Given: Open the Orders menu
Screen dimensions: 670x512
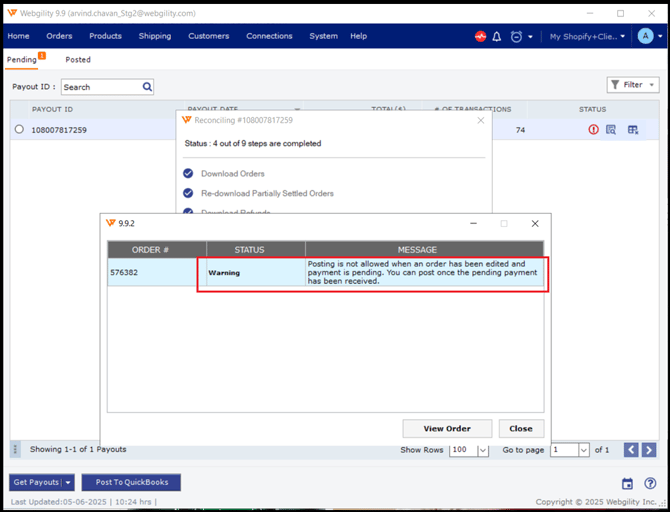Looking at the screenshot, I should click(x=59, y=36).
